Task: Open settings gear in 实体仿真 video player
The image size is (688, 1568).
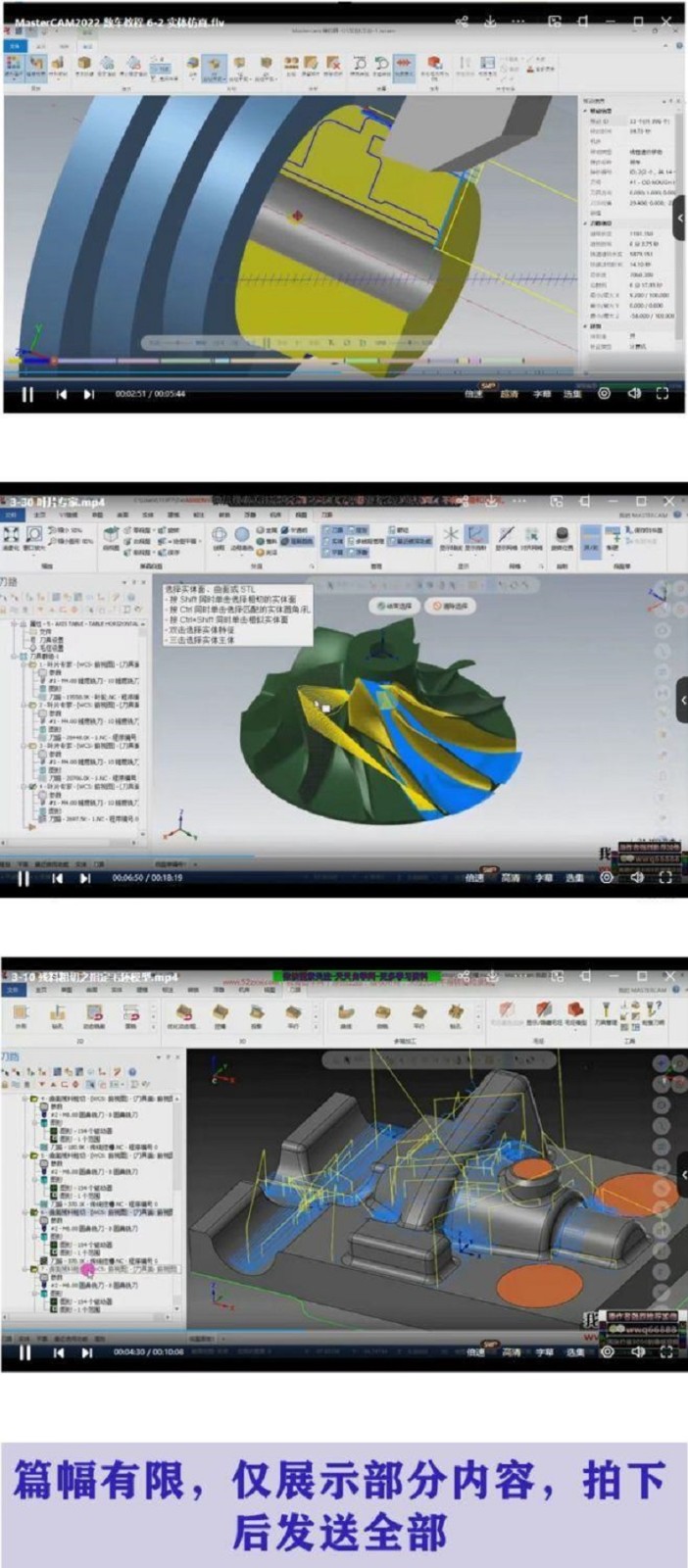Action: coord(604,393)
